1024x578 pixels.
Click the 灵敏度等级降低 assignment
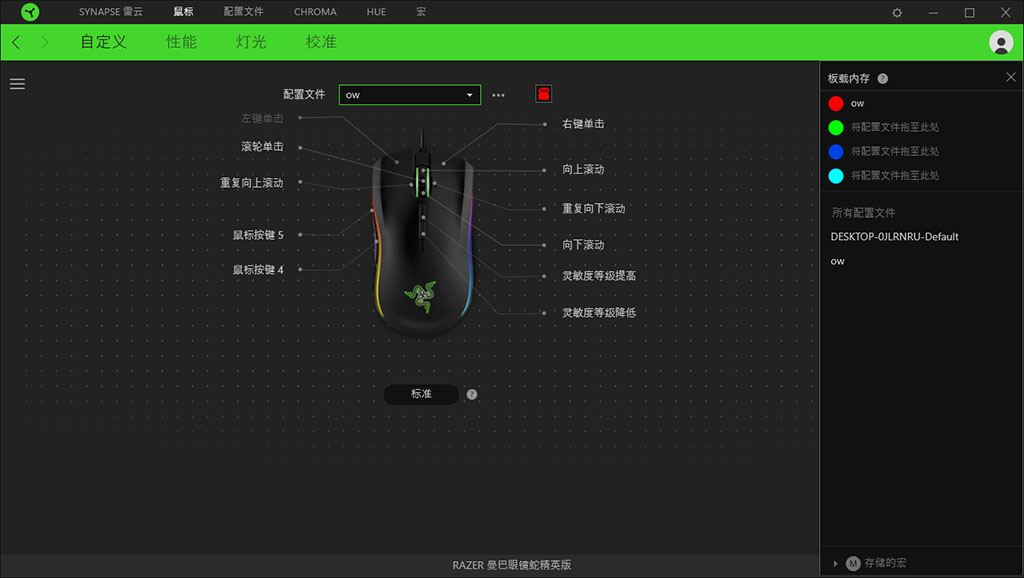coord(599,313)
